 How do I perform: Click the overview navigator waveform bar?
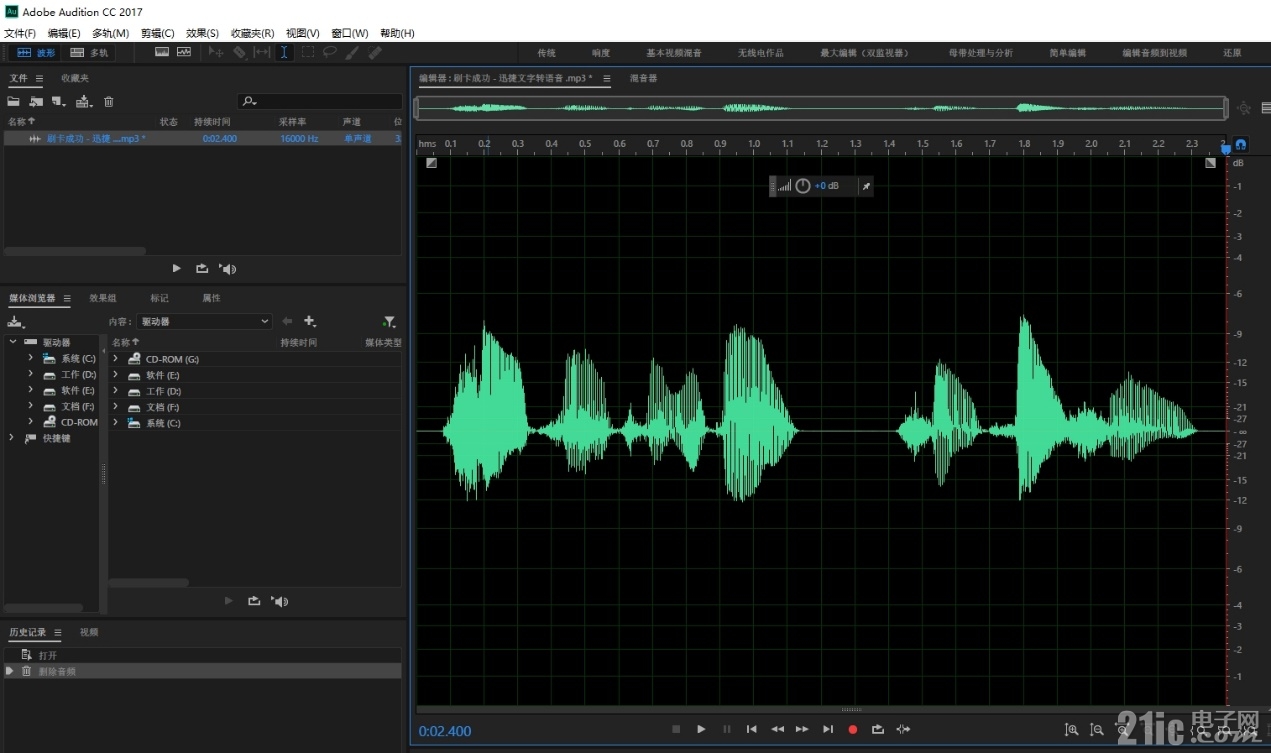coord(821,108)
